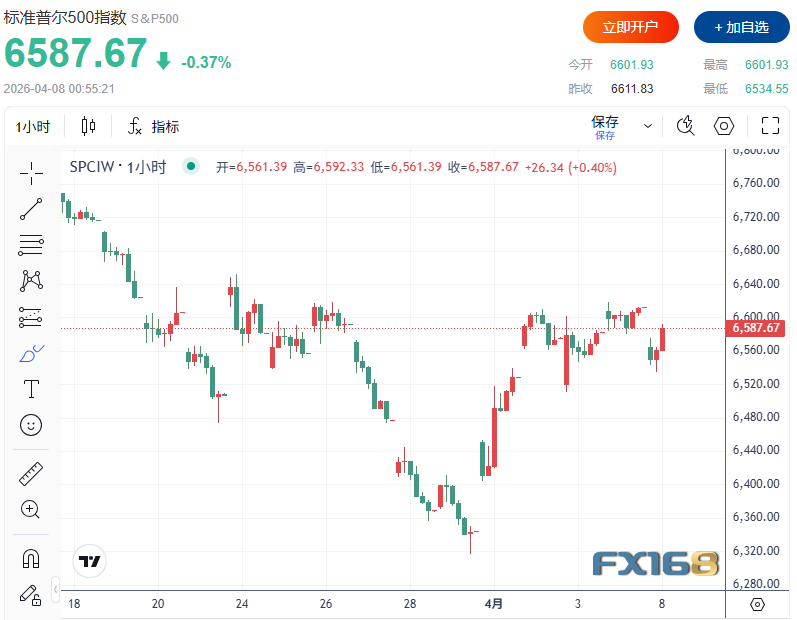The image size is (797, 620).
Task: Enter fullscreen chart mode
Action: coord(770,126)
